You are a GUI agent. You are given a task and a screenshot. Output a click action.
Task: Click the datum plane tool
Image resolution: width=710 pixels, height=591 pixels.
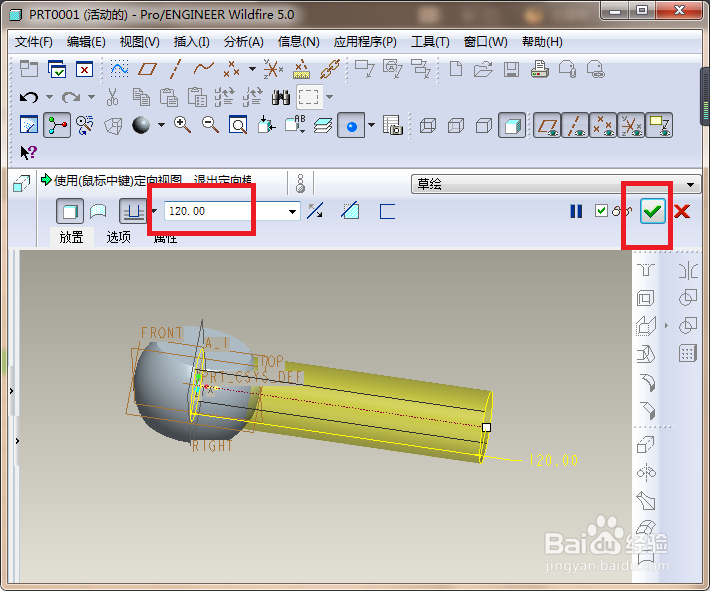pos(148,69)
